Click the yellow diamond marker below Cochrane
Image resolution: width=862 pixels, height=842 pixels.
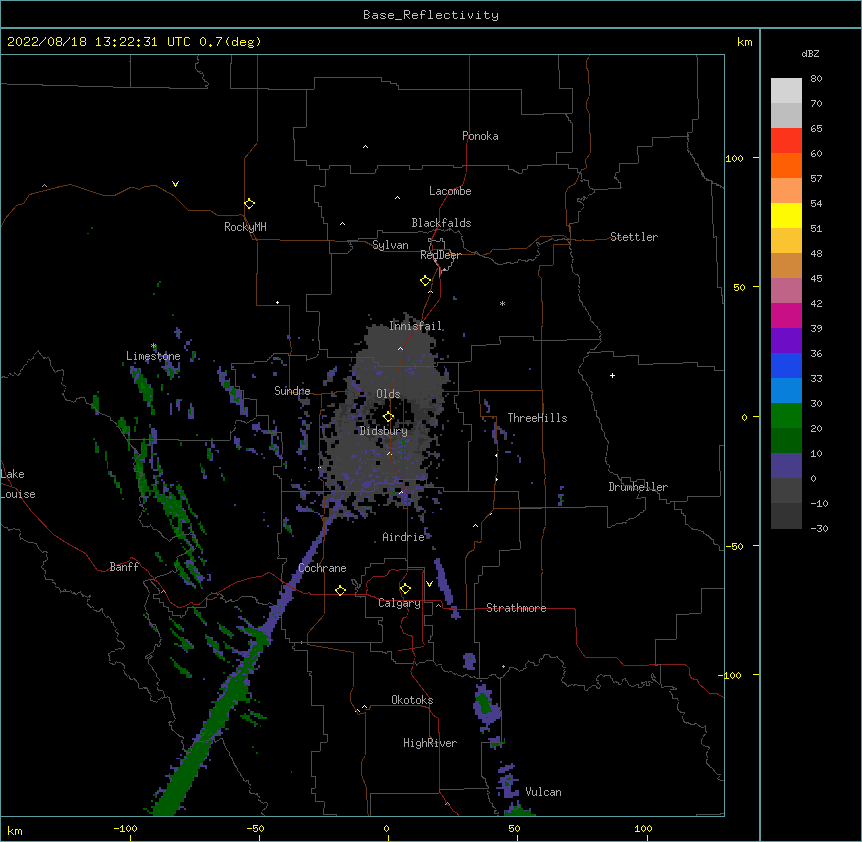pyautogui.click(x=340, y=590)
